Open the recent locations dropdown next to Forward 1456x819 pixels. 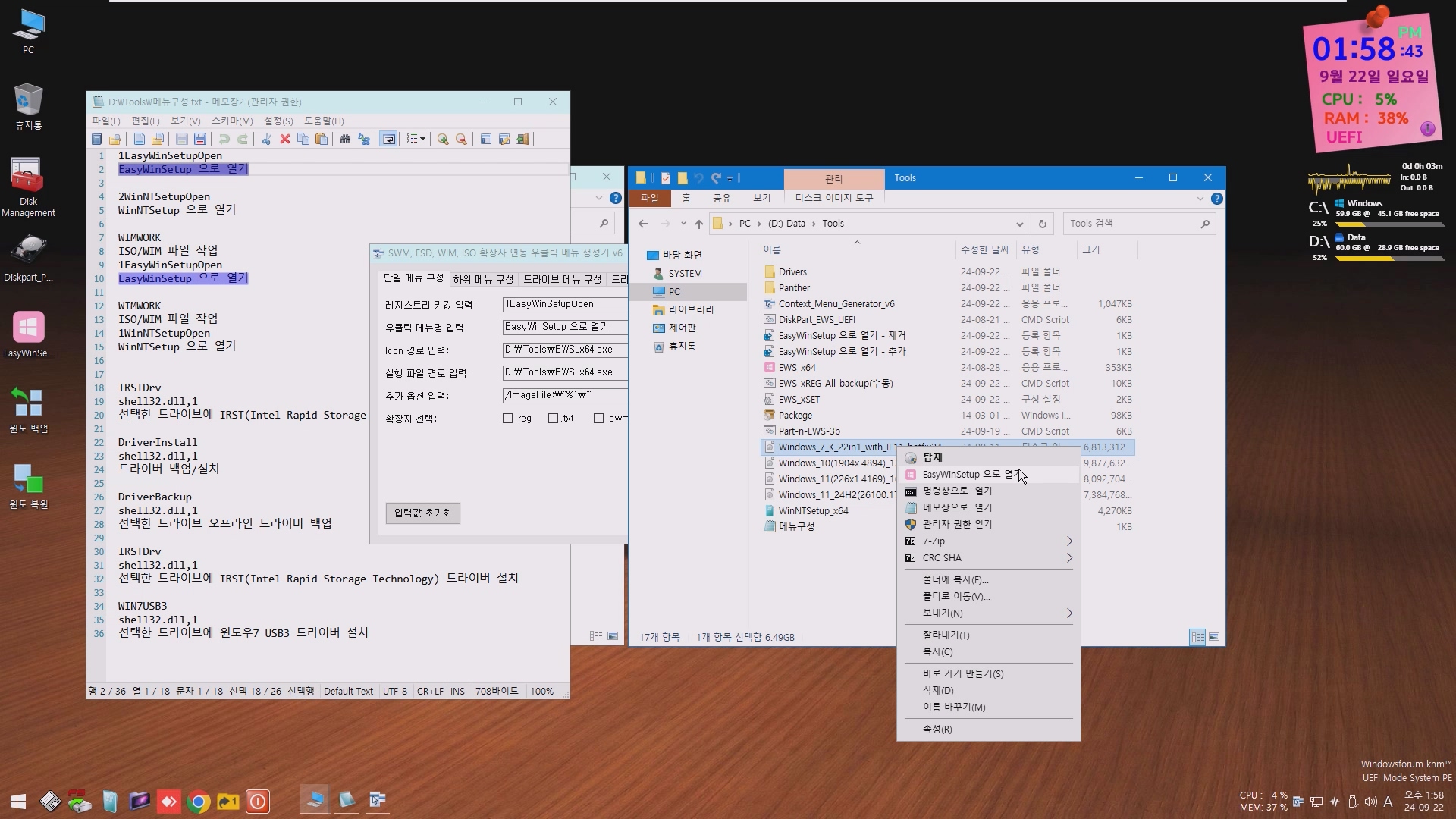click(683, 224)
